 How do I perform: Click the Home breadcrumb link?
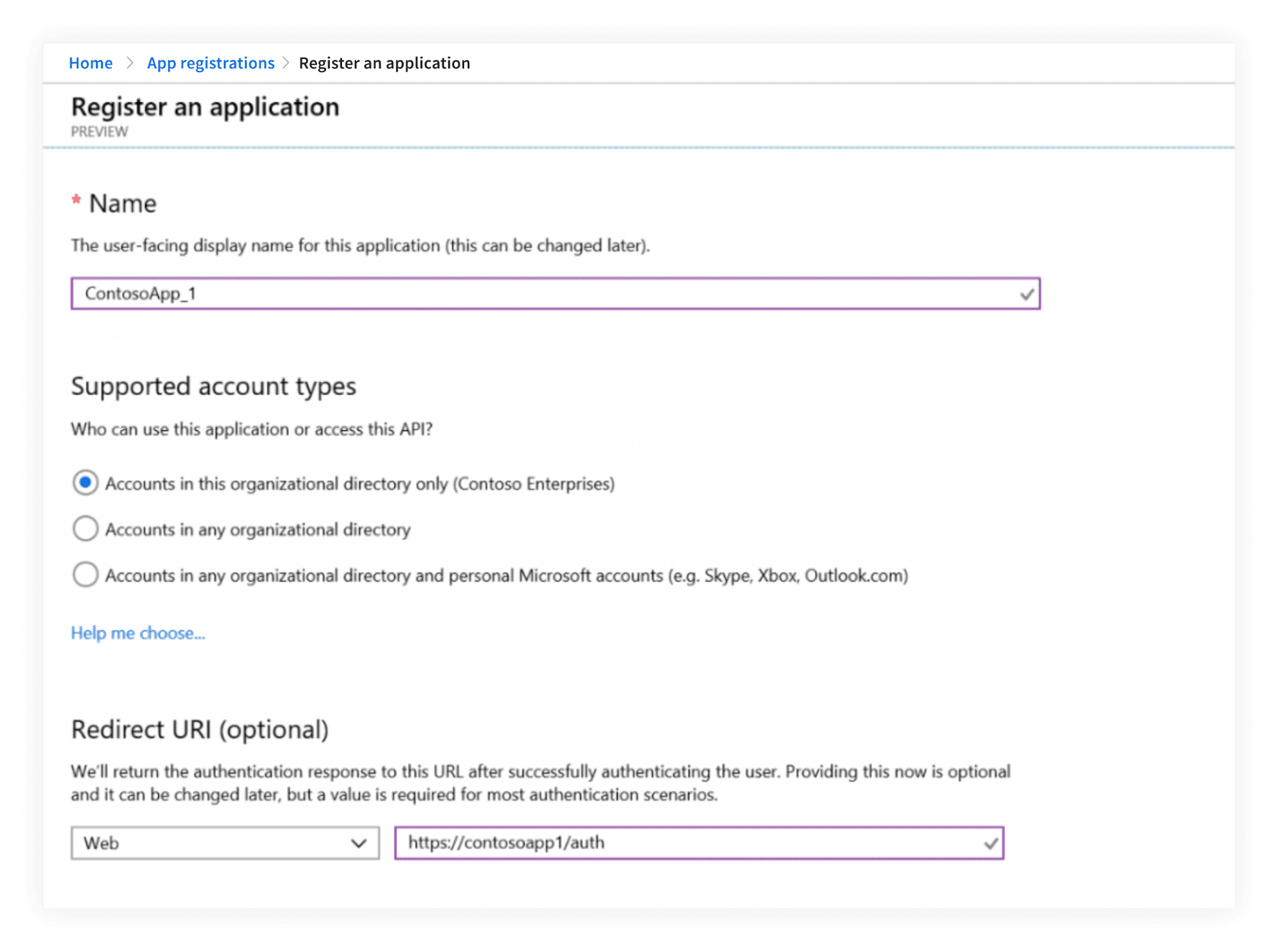(x=90, y=63)
